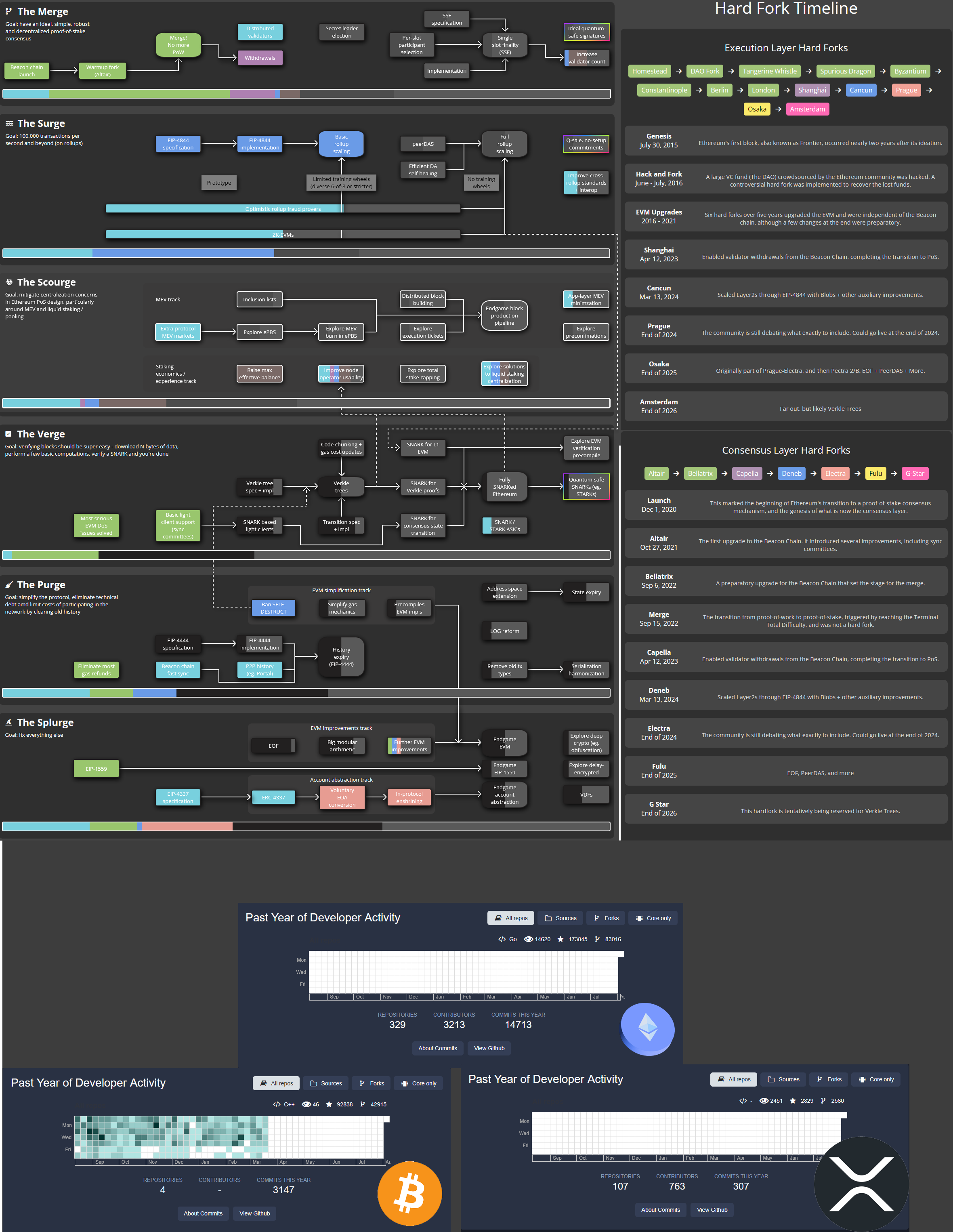Image resolution: width=953 pixels, height=1232 pixels.
Task: Click The Surge waves icon
Action: (x=9, y=123)
